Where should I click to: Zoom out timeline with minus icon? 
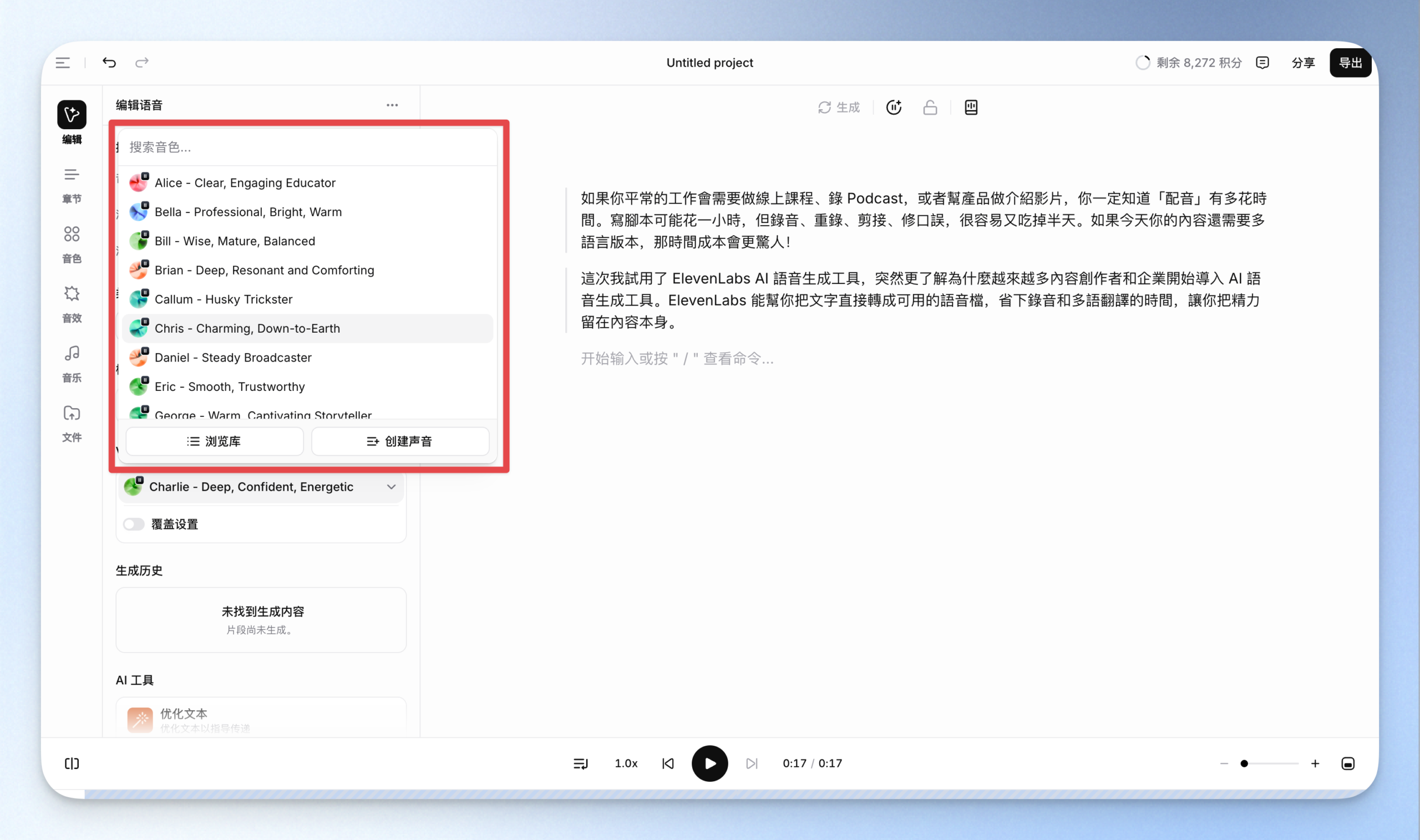[1224, 764]
